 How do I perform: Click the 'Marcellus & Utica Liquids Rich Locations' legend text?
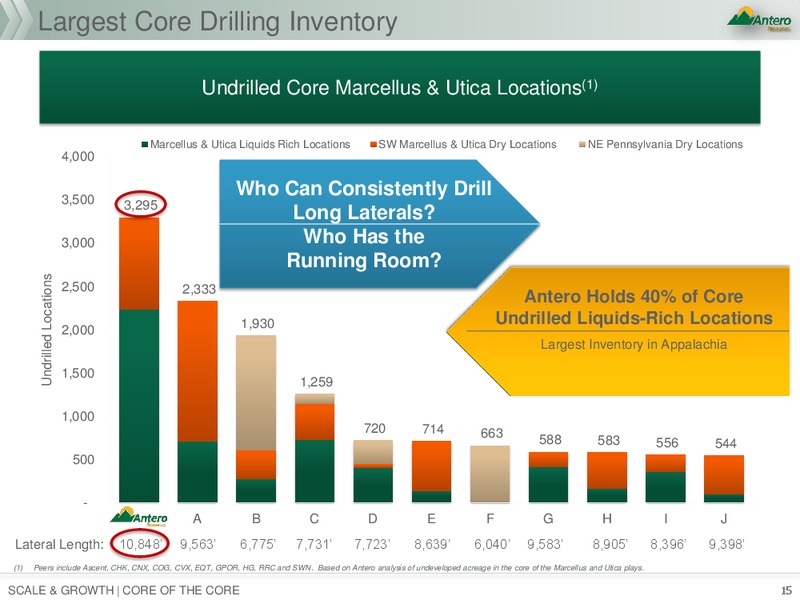250,144
